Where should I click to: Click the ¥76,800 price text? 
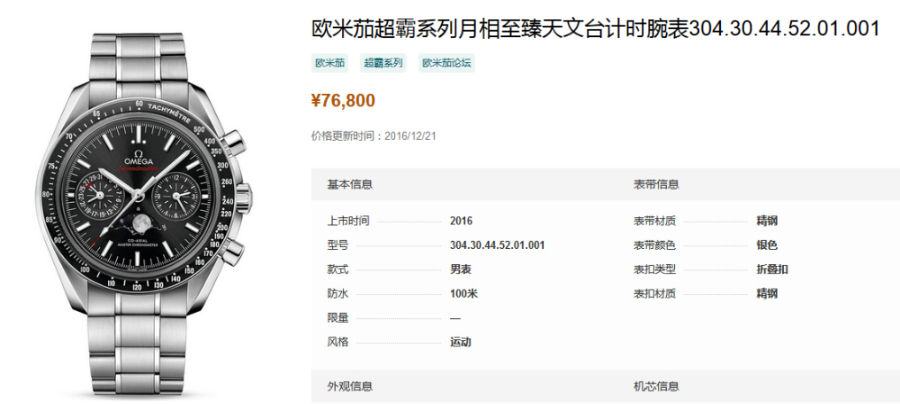click(x=344, y=99)
